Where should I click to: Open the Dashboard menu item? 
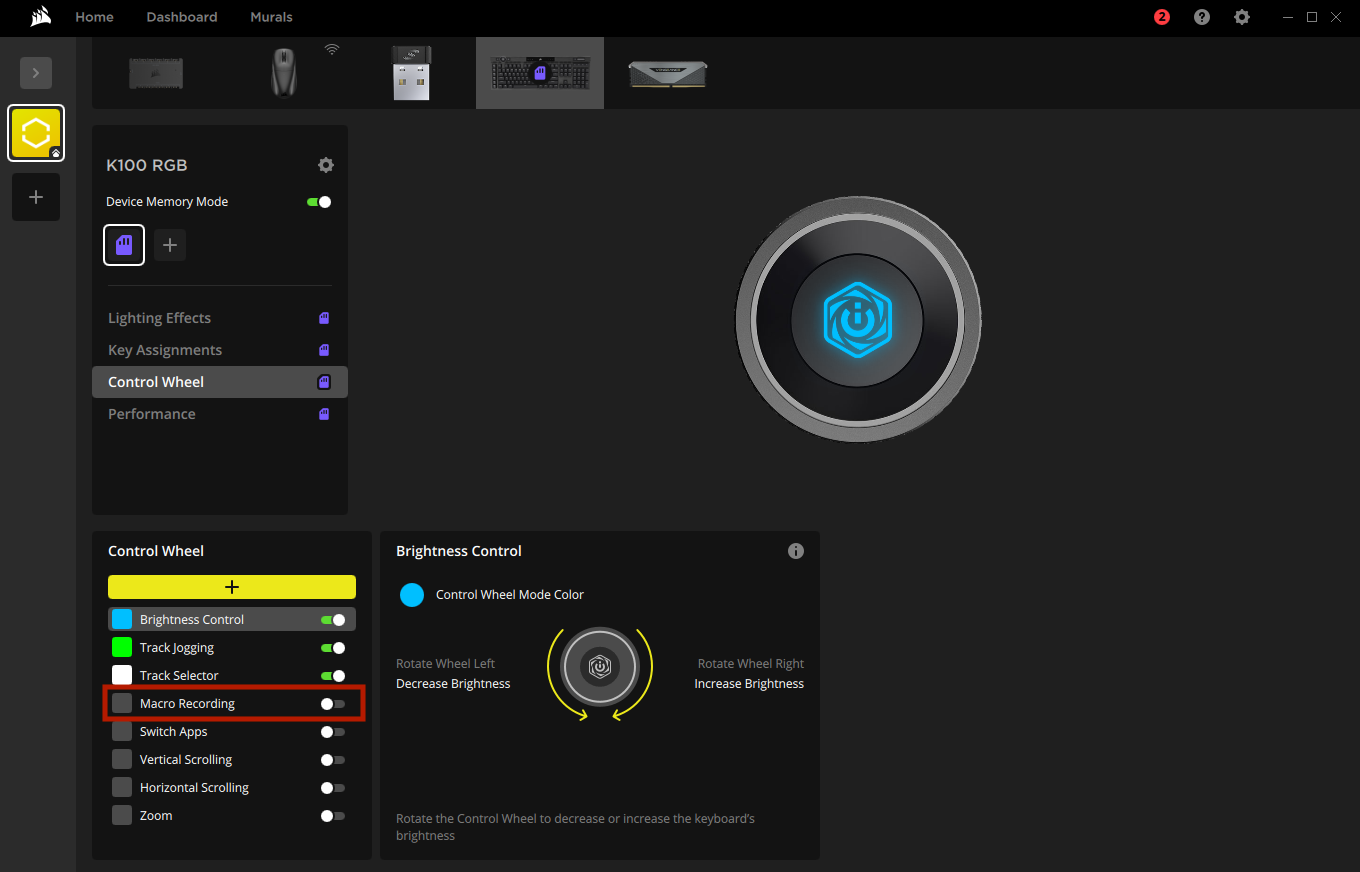coord(182,17)
